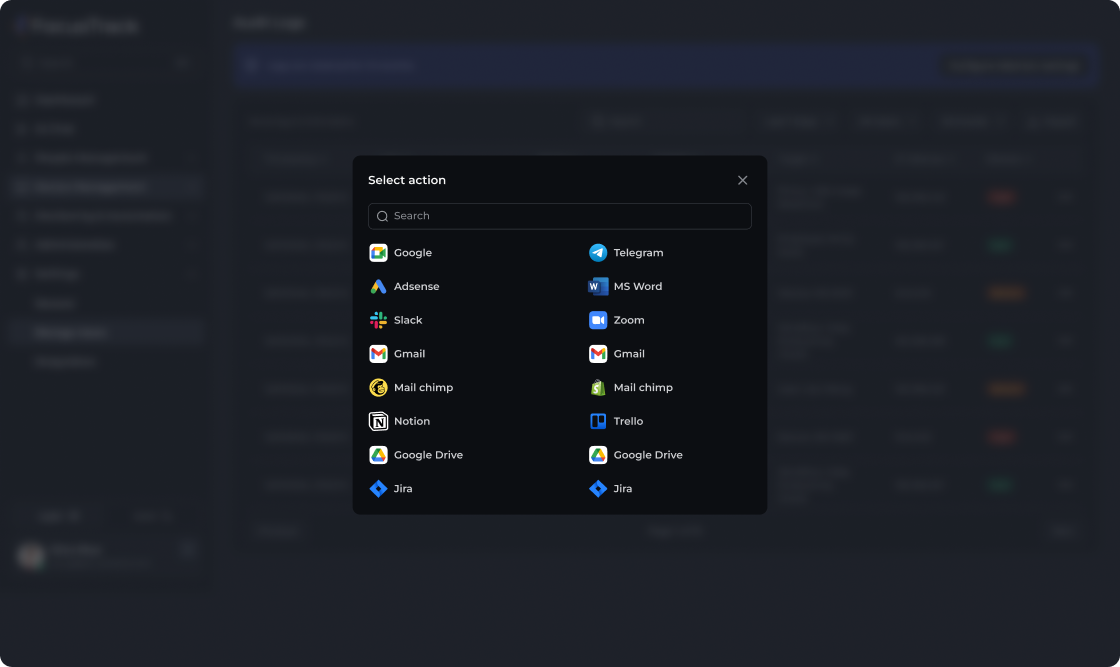
Task: Close the Select action dialog
Action: [x=742, y=180]
